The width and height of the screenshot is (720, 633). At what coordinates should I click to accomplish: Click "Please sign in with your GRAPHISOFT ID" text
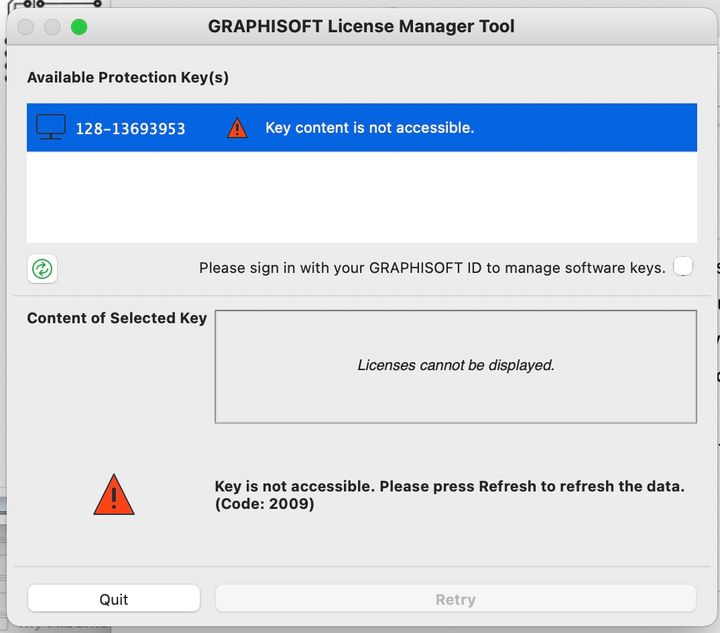[x=432, y=268]
